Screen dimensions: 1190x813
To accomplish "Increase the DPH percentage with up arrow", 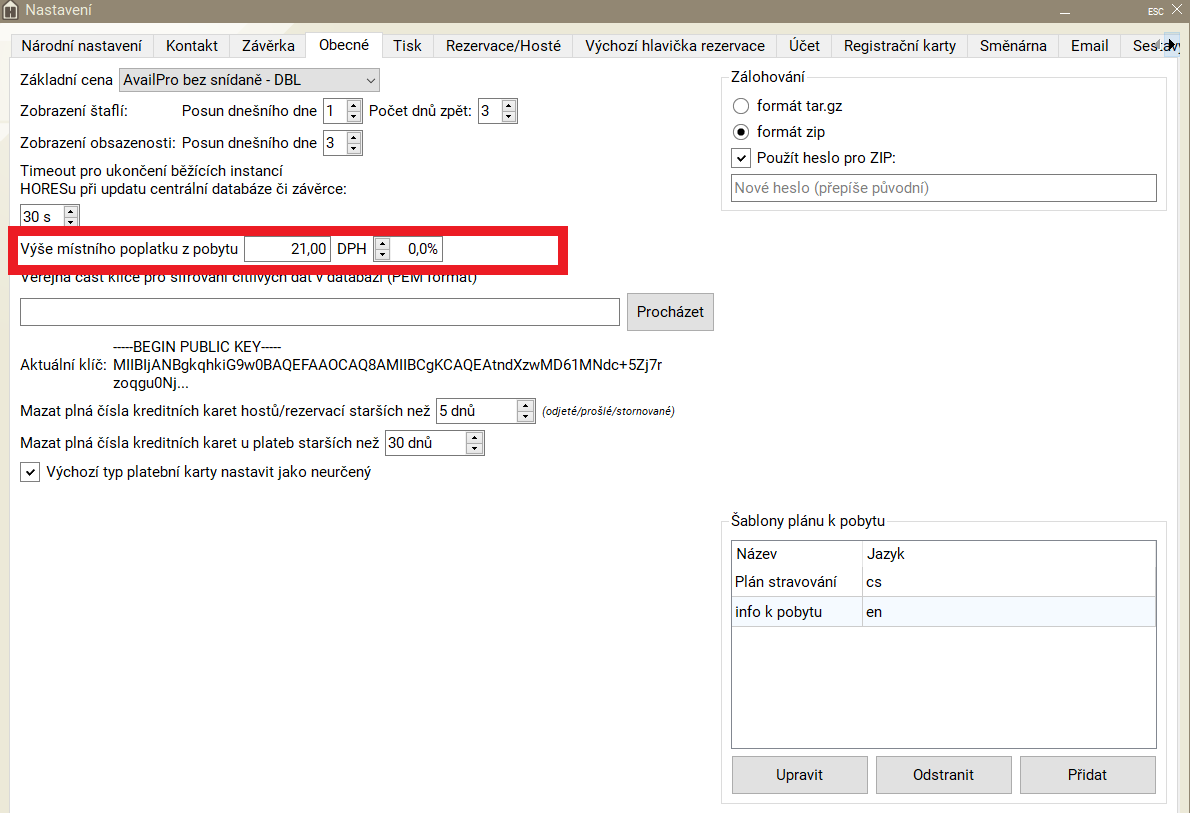I will click(382, 243).
